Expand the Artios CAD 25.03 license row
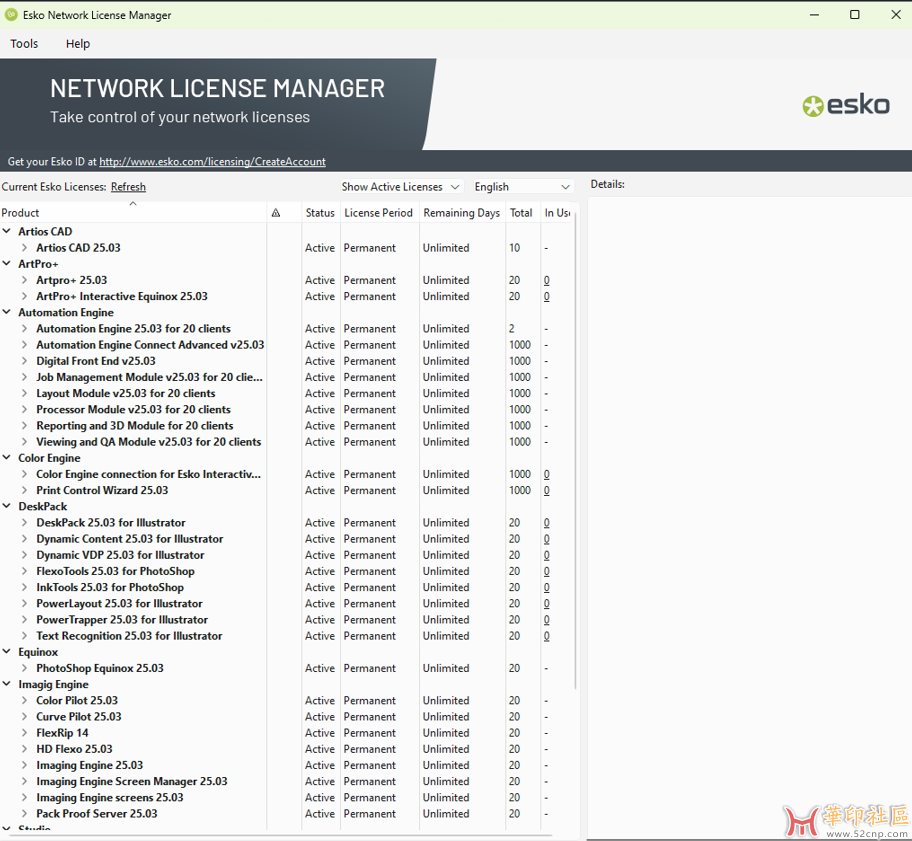This screenshot has width=912, height=841. tap(24, 248)
